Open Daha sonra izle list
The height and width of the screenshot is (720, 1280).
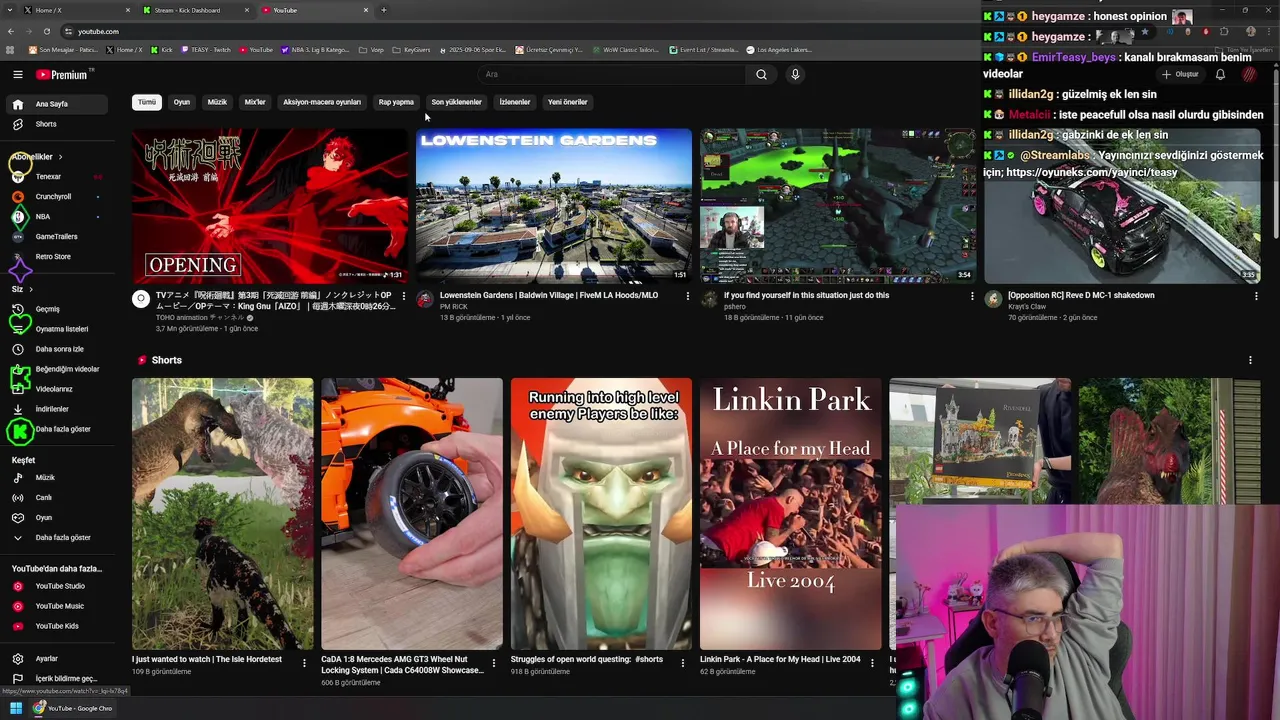coord(58,349)
